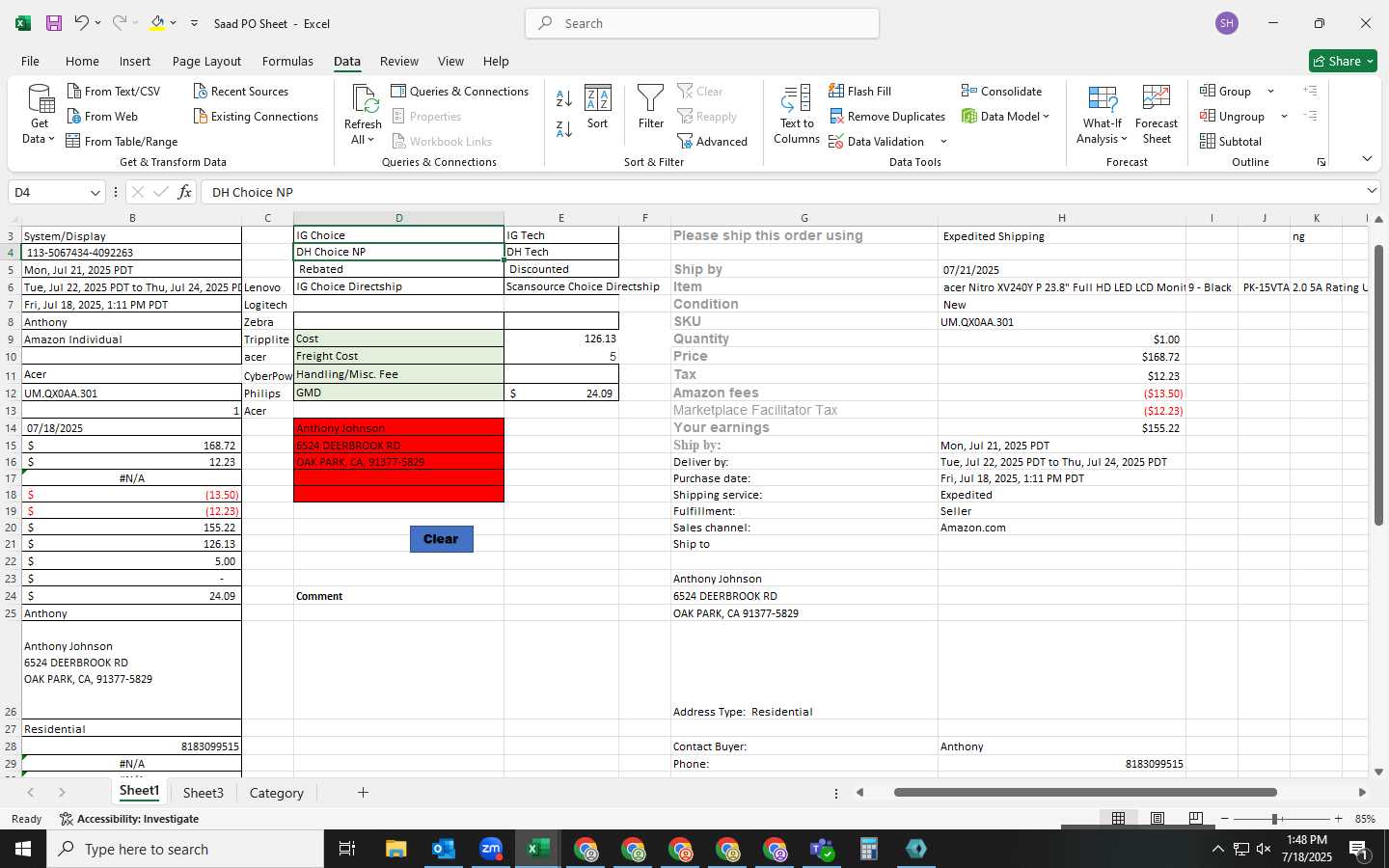Click Remove Duplicates
The width and height of the screenshot is (1389, 868).
[886, 116]
